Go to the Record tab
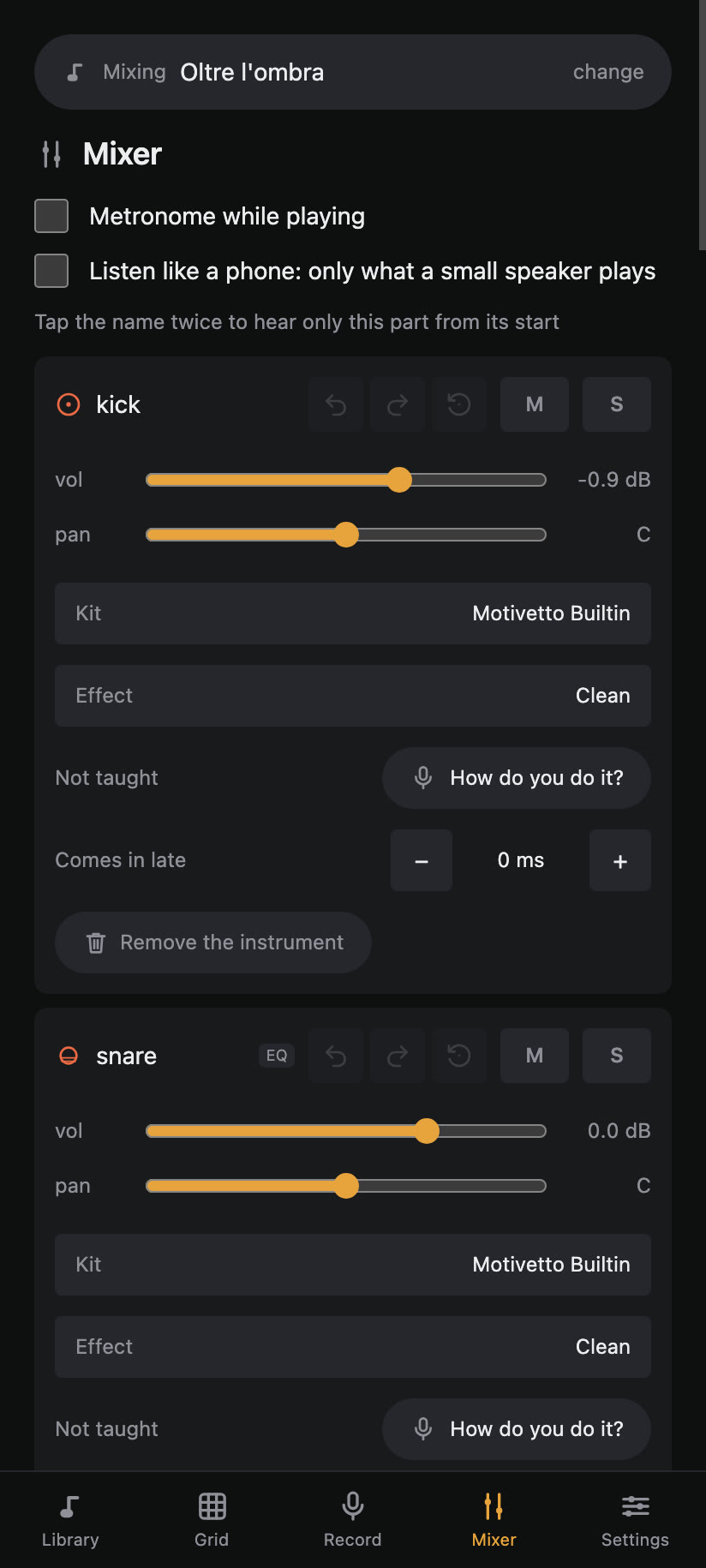 (x=353, y=1520)
